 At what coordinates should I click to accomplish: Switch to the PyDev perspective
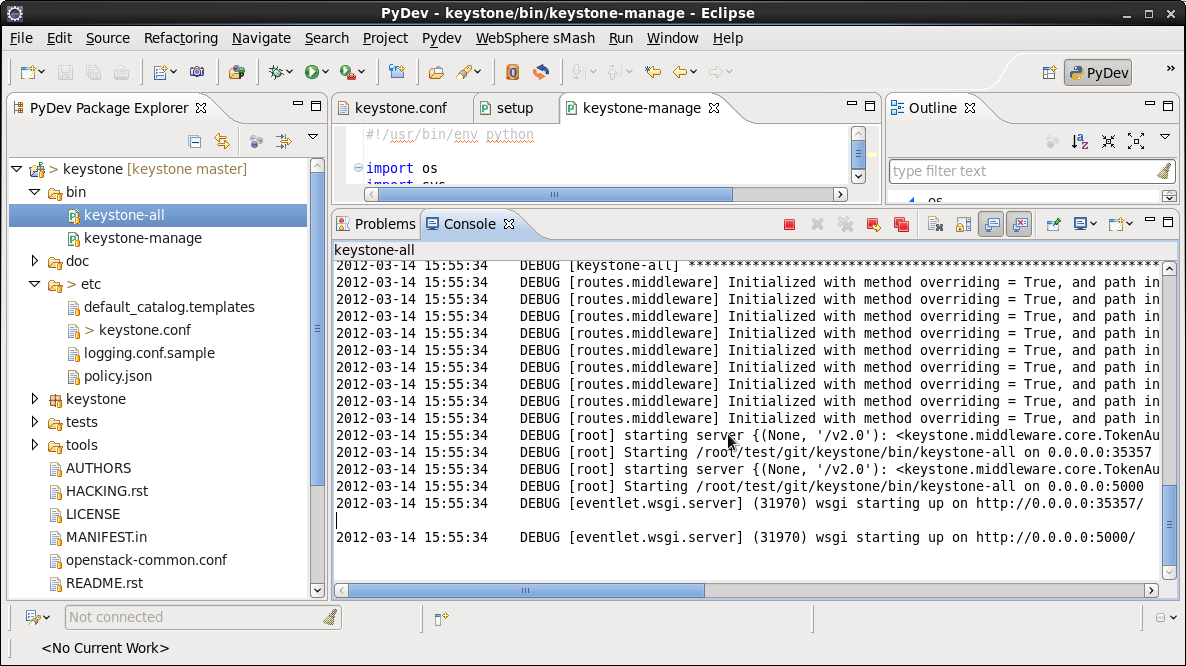1097,73
